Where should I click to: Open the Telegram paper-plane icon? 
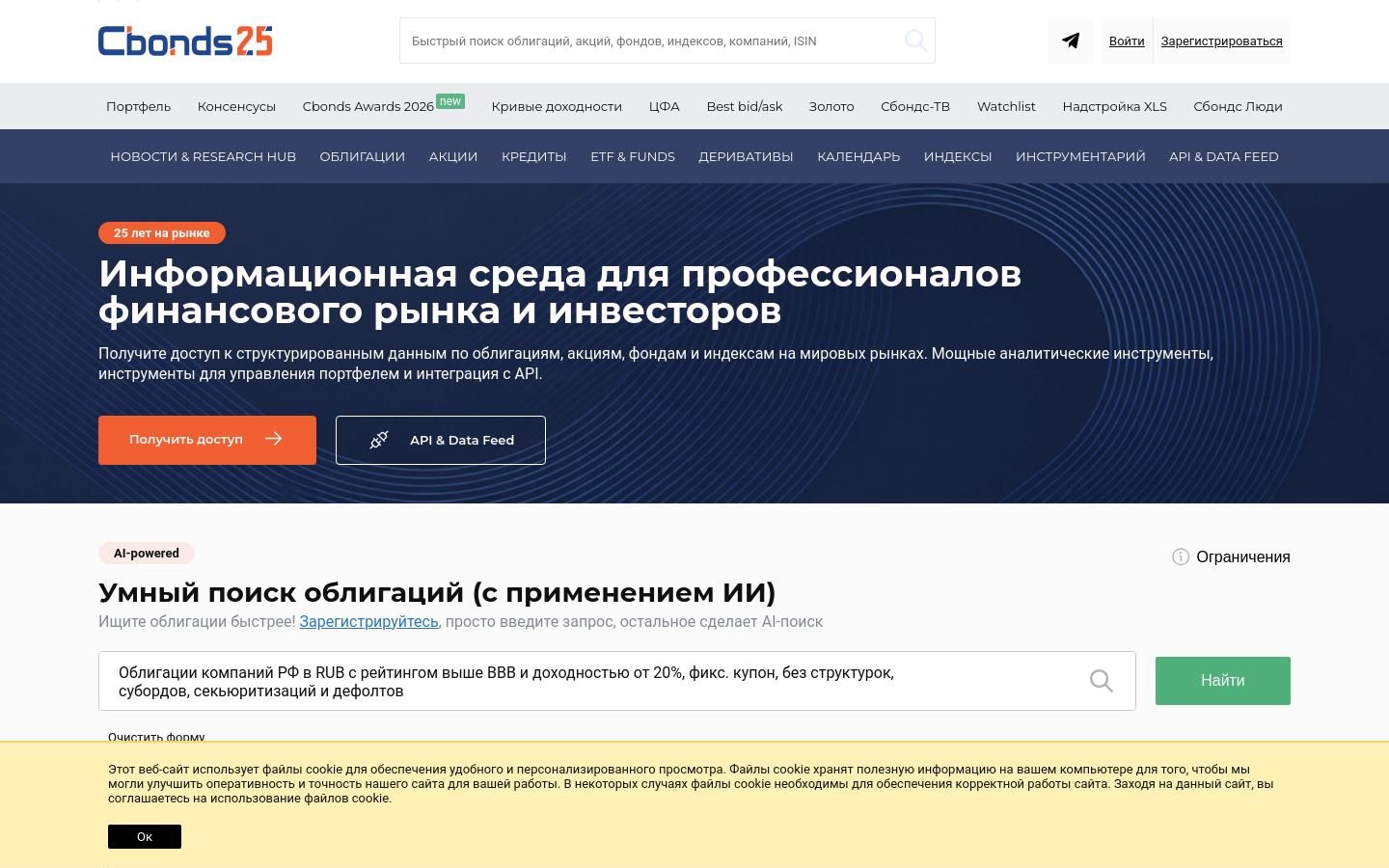click(x=1071, y=41)
